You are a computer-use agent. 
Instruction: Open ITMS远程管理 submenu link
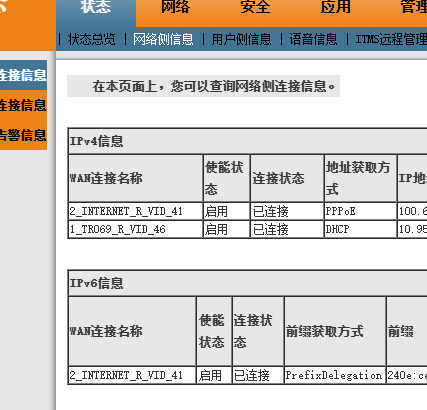point(391,39)
